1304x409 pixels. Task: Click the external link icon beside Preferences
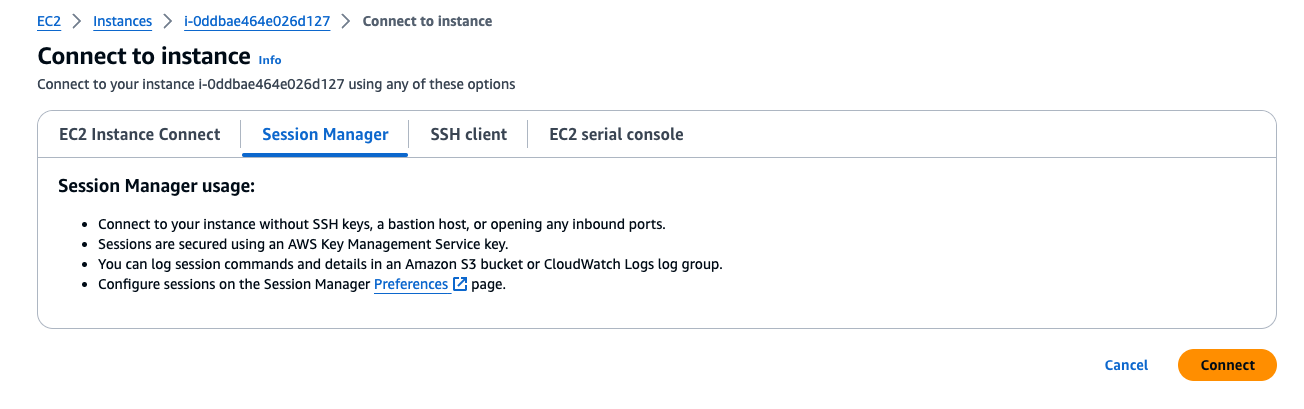point(460,285)
